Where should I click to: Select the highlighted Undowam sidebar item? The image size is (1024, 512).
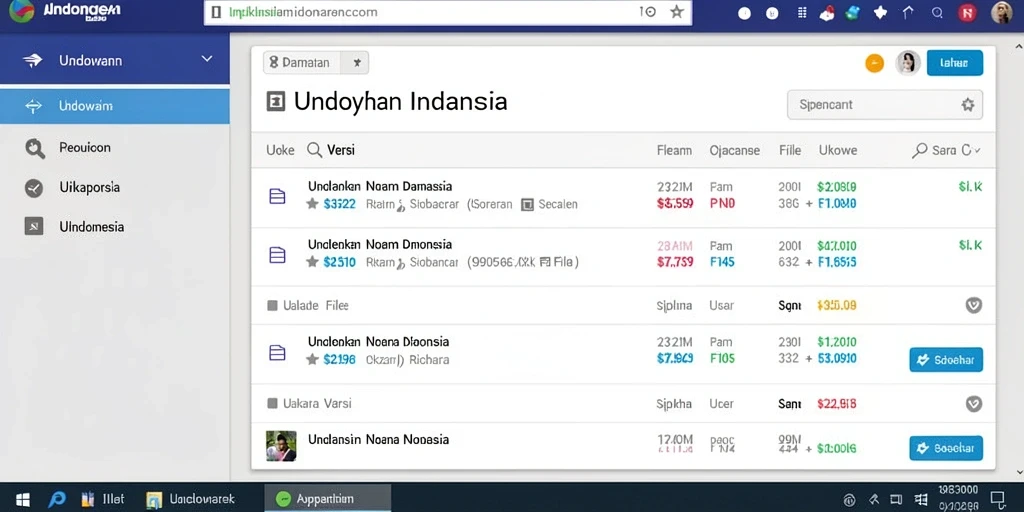point(114,106)
